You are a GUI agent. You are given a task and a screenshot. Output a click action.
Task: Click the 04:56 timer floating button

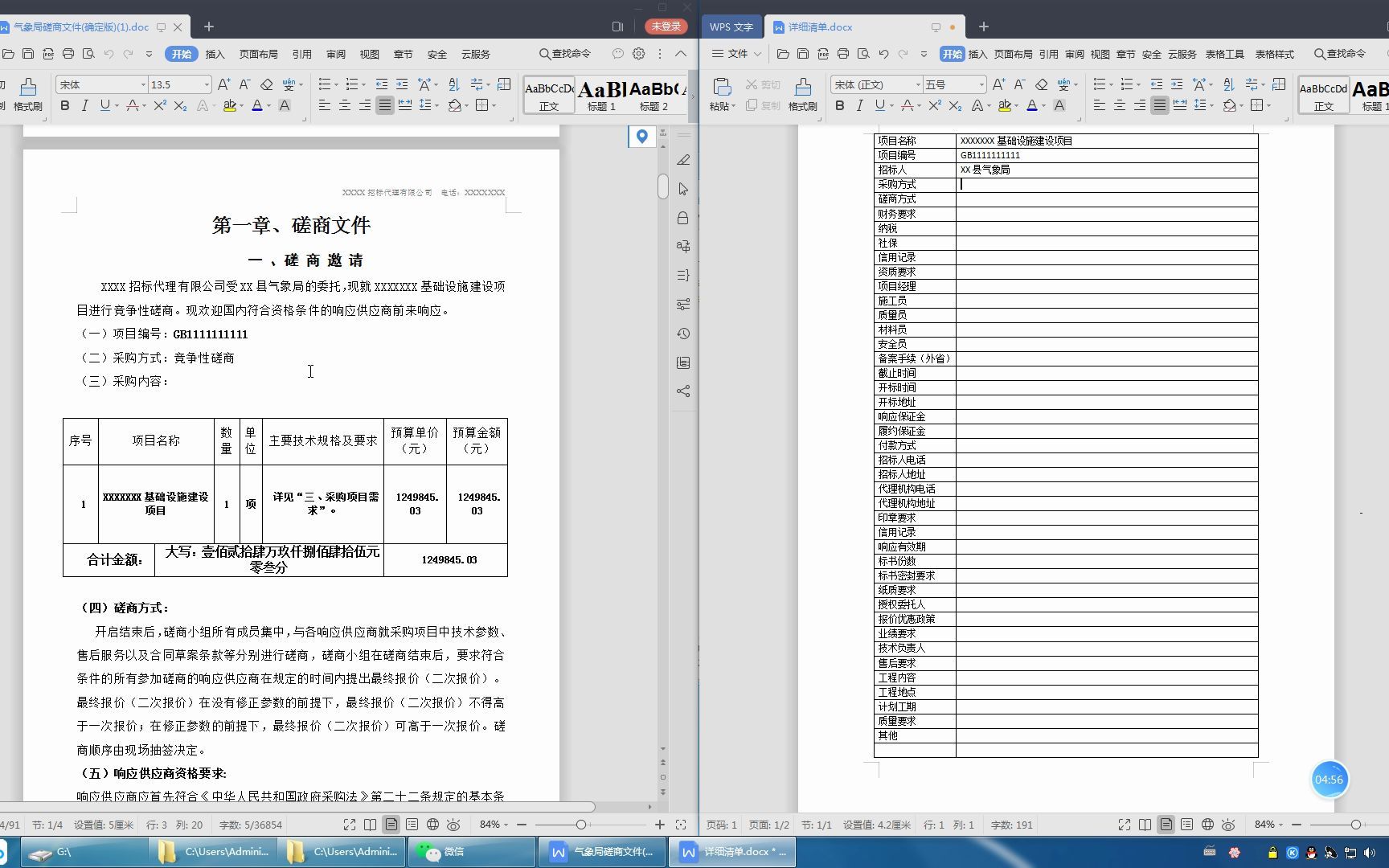[1329, 780]
